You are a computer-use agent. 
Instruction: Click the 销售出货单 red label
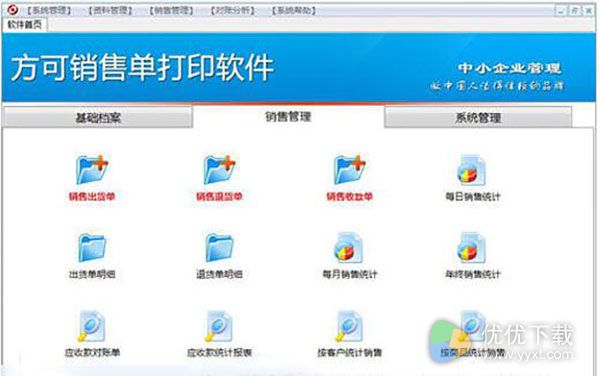92,197
